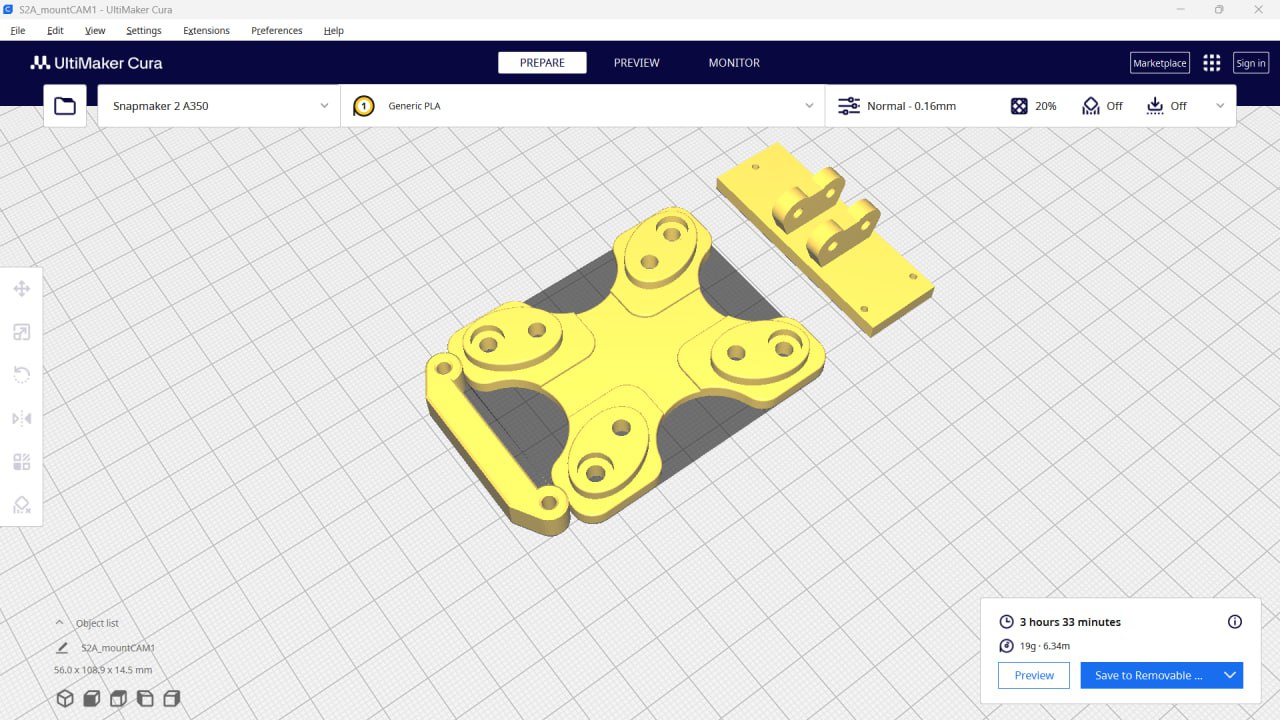1280x720 pixels.
Task: Click print time info icon
Action: click(1234, 622)
